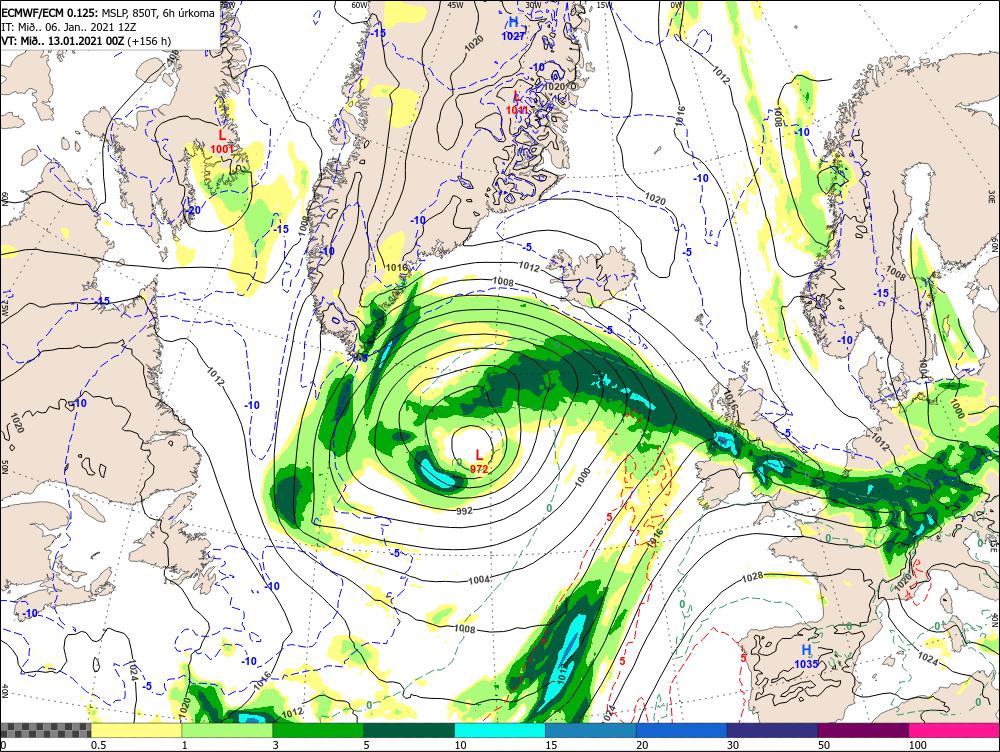
Task: Click the 15W longitude label
Action: [605, 5]
